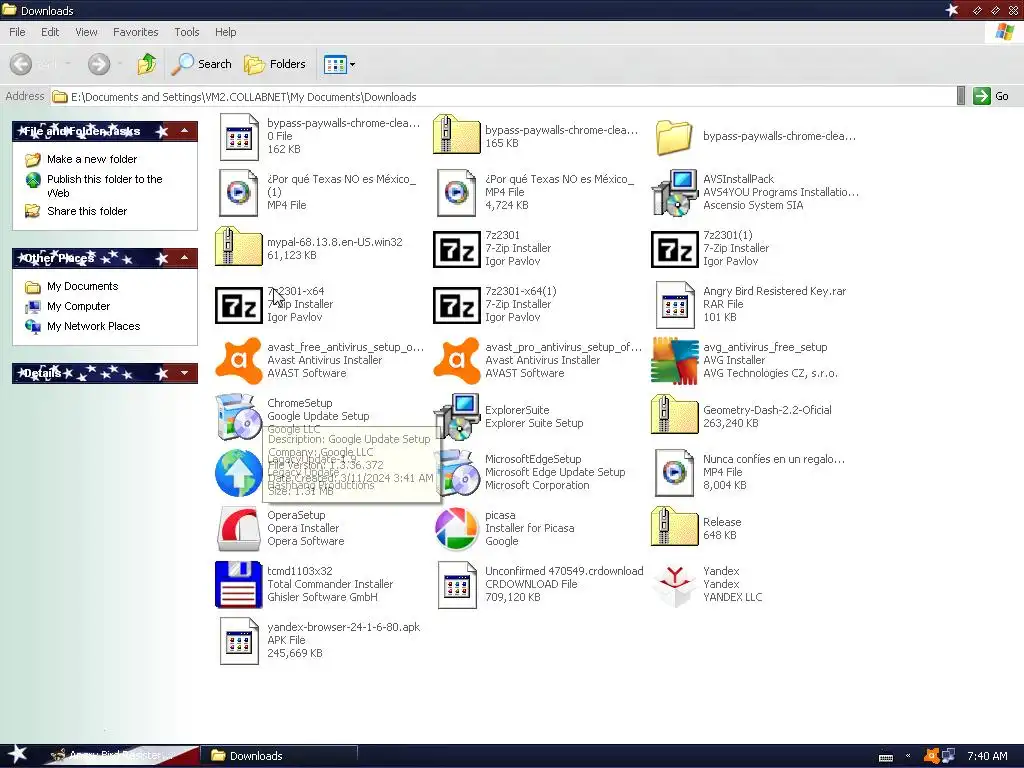Click the first bypass-paywalls-chrome-clean 0 File icon
Screen dimensions: 1024x768
238,136
